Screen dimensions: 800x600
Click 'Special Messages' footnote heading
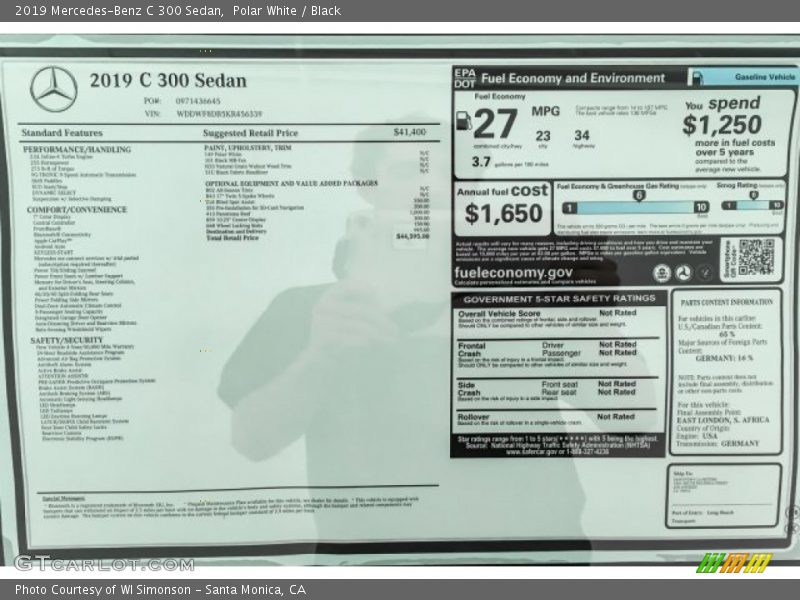coord(64,498)
